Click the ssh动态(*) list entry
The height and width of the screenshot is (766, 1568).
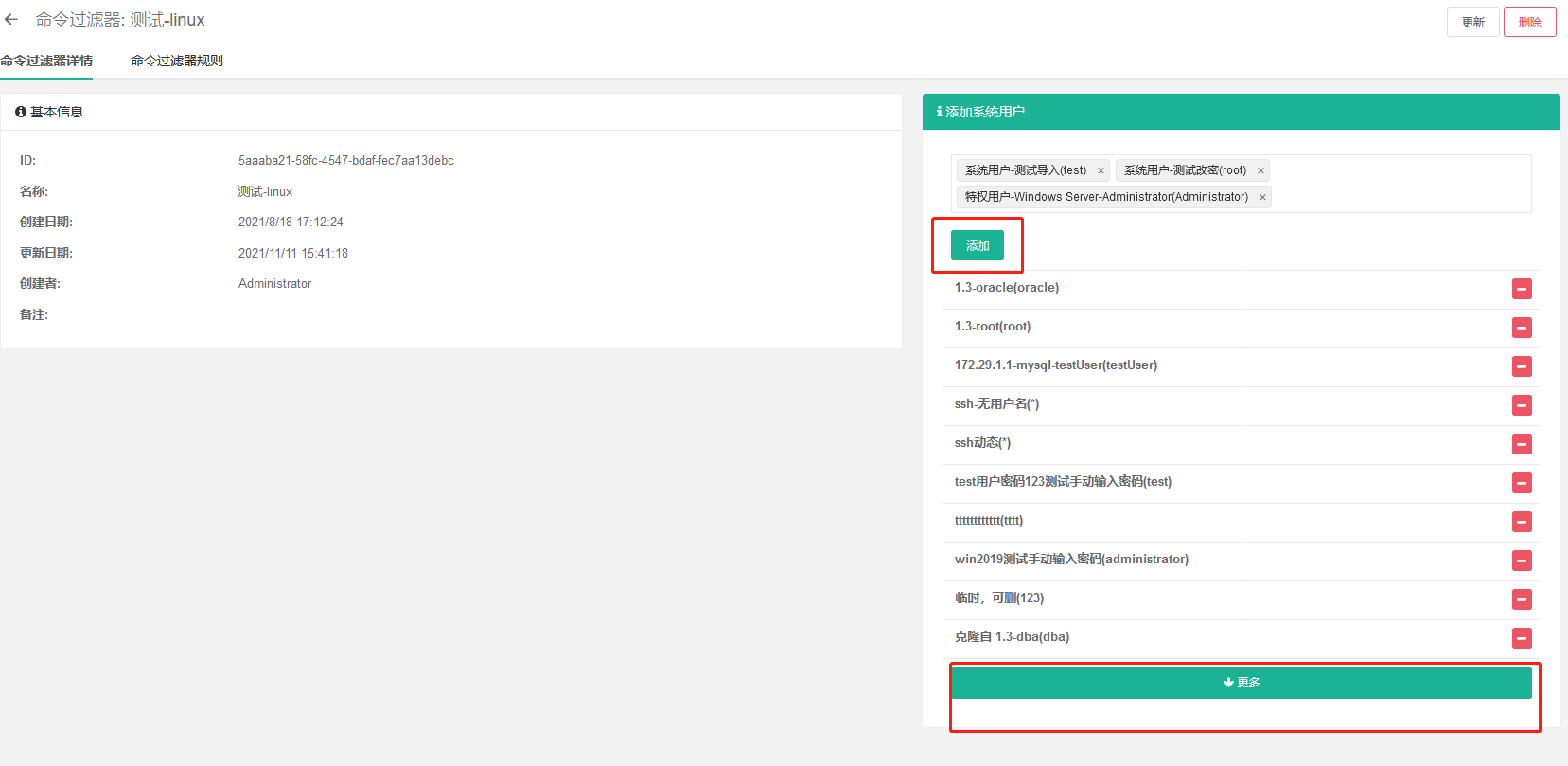pyautogui.click(x=982, y=443)
